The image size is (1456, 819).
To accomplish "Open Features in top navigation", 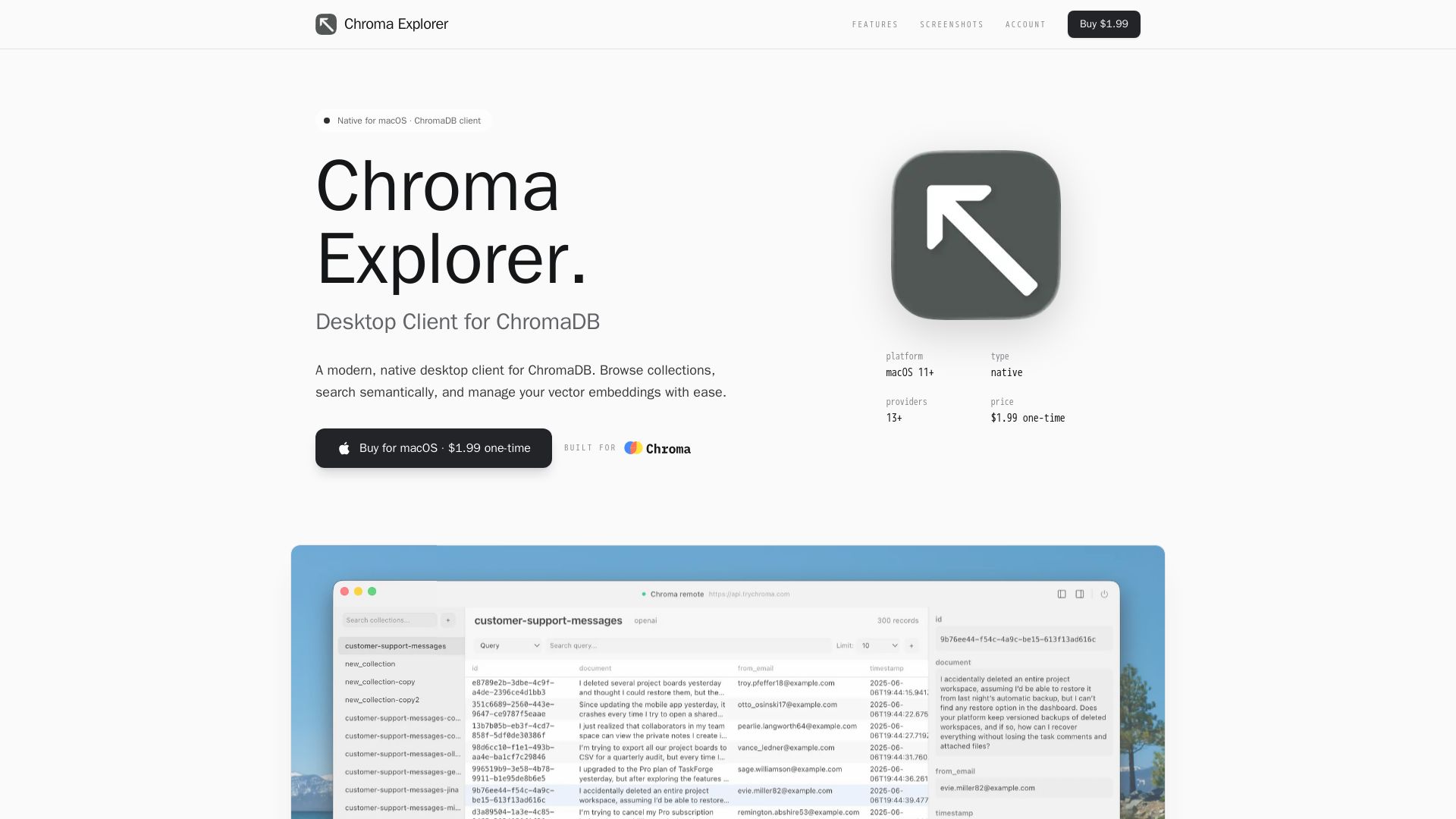I will (x=875, y=24).
